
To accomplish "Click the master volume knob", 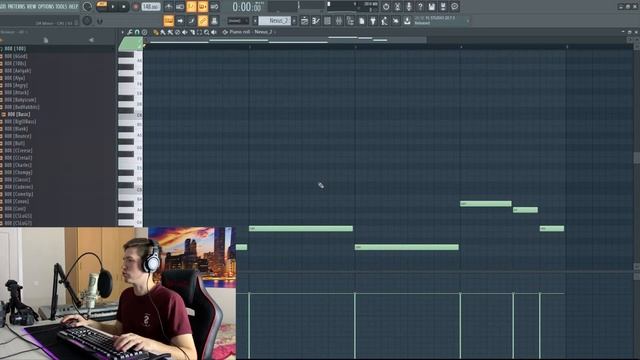I will [x=87, y=7].
